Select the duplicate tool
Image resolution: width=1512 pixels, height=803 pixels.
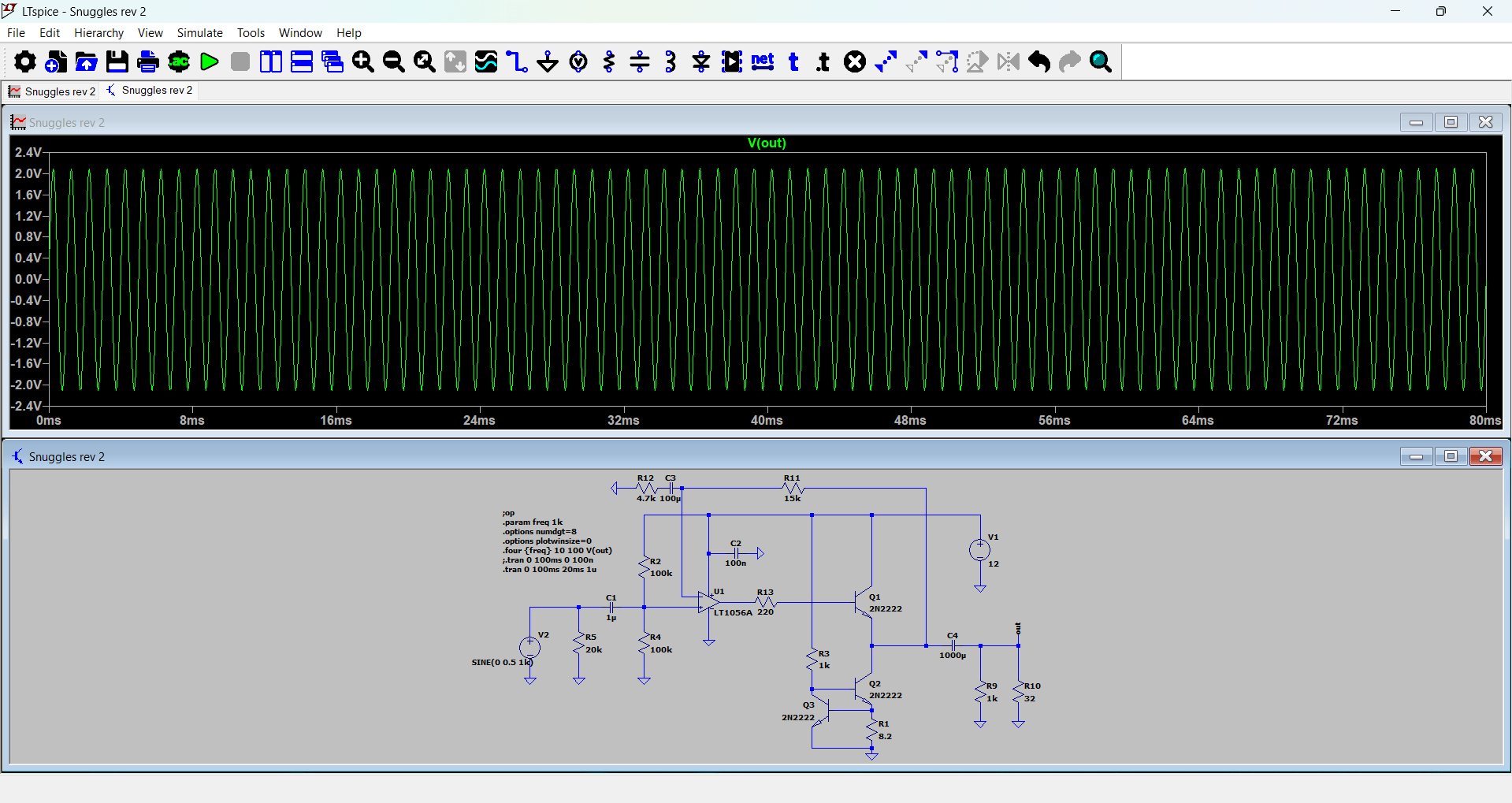pos(886,61)
